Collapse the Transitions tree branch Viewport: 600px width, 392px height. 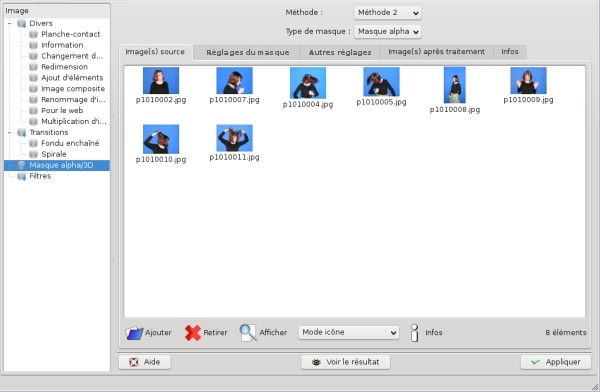[10, 132]
